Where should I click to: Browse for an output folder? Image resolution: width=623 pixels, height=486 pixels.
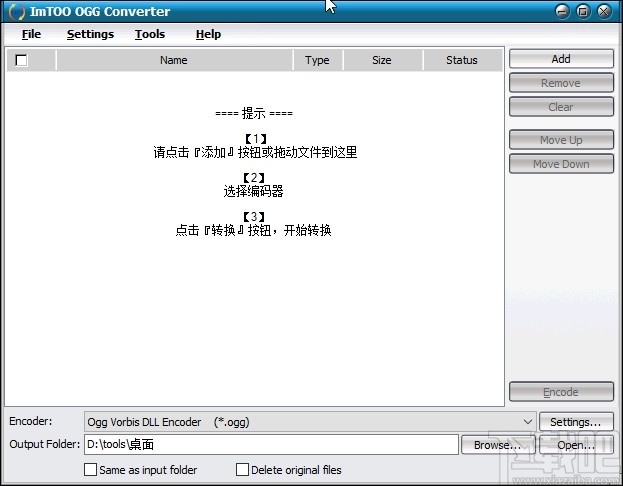coord(498,445)
